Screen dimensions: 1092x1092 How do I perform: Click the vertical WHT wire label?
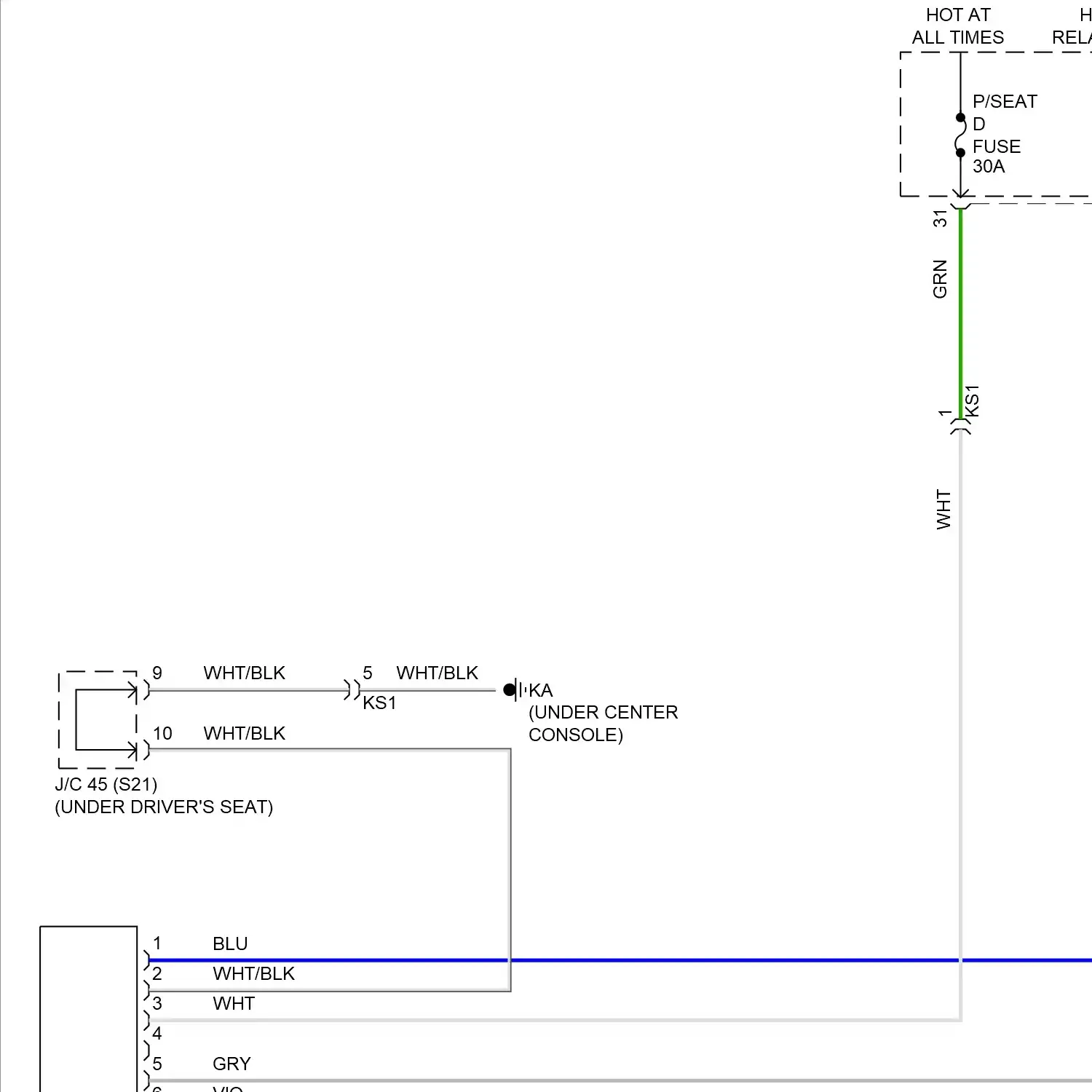(943, 510)
